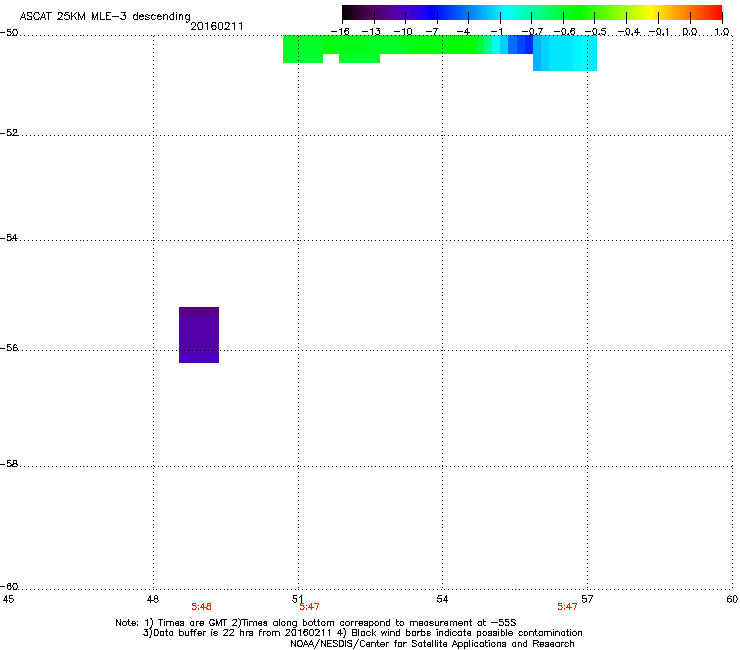Click the colorbar tick label -0.6

pyautogui.click(x=564, y=32)
